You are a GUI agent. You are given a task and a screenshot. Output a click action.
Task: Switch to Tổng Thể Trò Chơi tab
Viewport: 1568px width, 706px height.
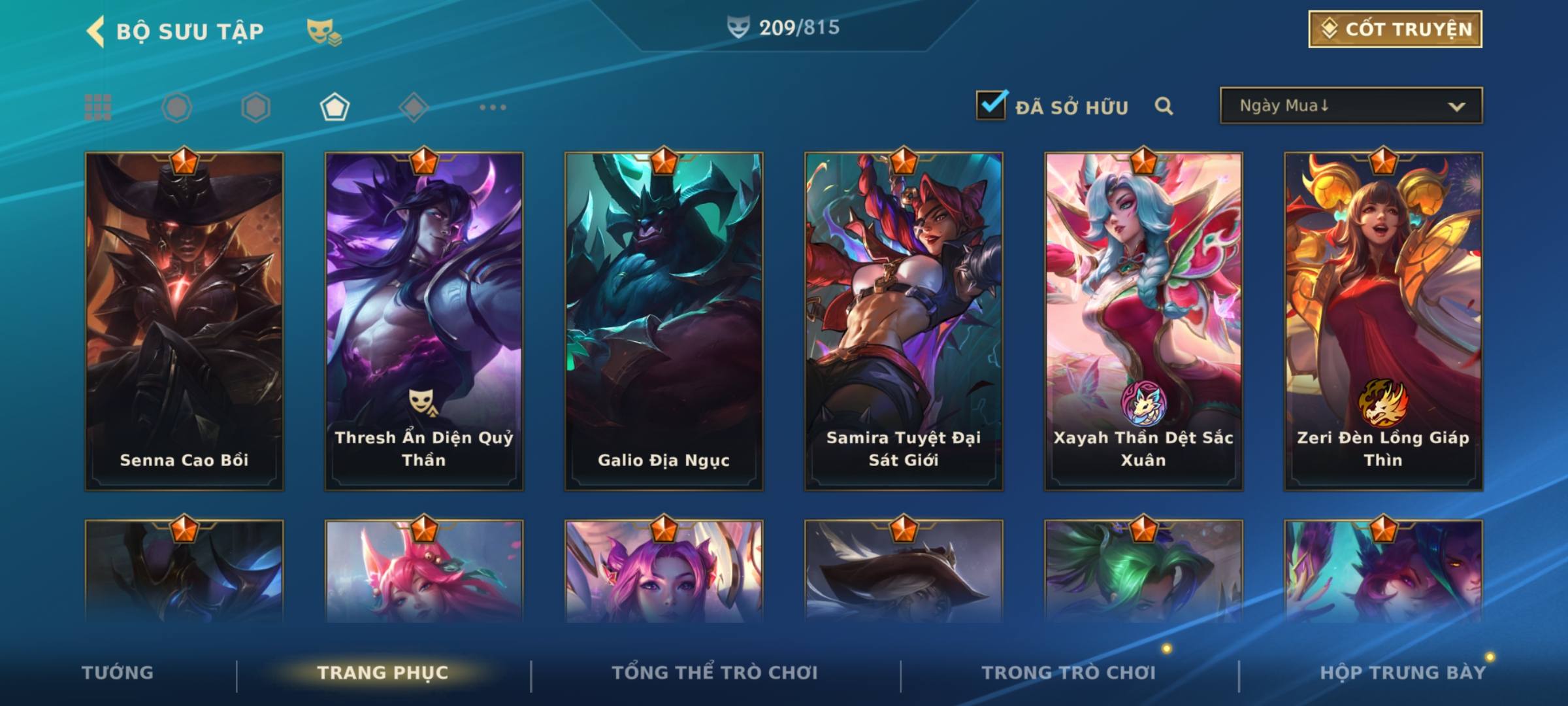(x=715, y=673)
